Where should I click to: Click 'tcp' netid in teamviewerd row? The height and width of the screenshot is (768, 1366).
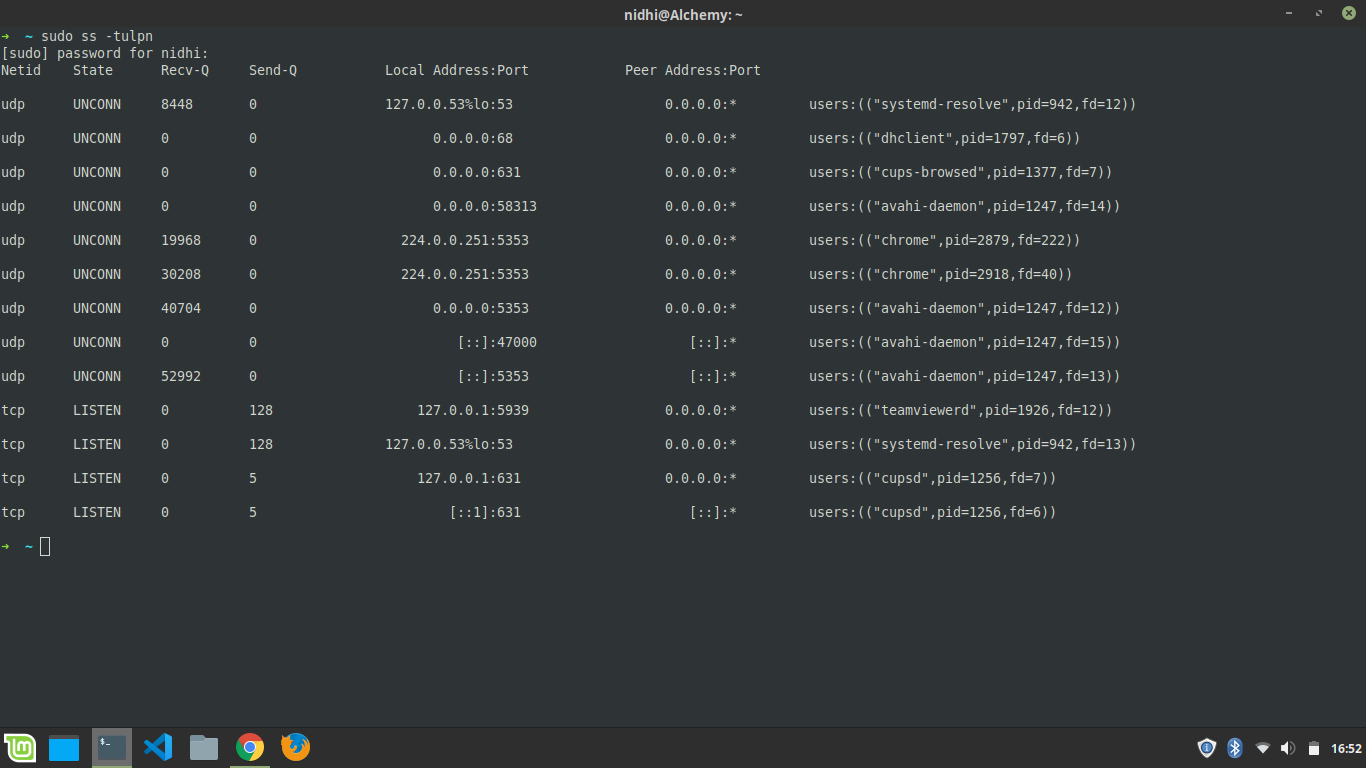pos(13,410)
